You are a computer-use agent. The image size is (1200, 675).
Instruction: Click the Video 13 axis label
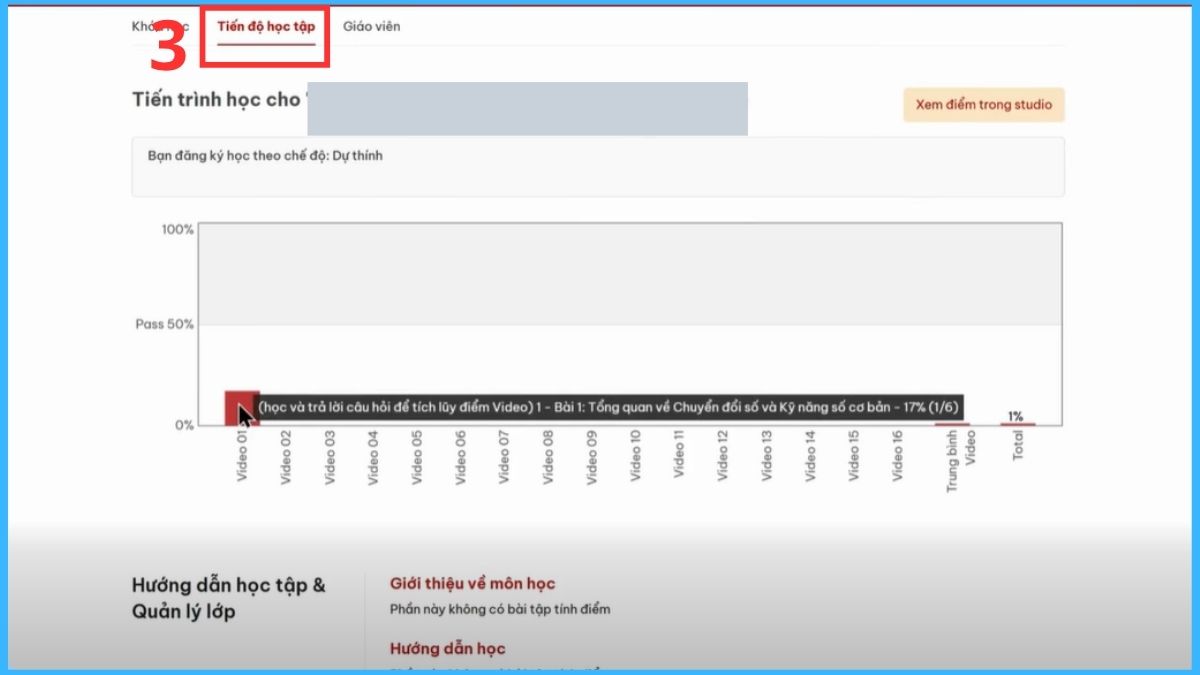[x=767, y=457]
